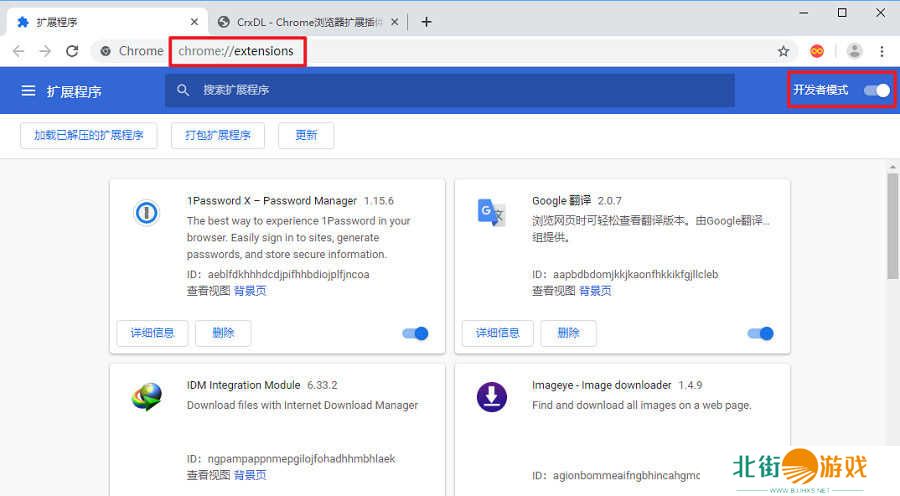The width and height of the screenshot is (900, 496).
Task: Disable the 1Password X extension toggle
Action: (x=415, y=333)
